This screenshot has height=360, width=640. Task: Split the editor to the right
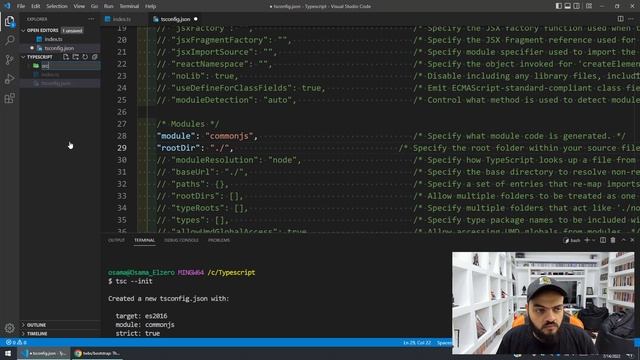pos(620,19)
